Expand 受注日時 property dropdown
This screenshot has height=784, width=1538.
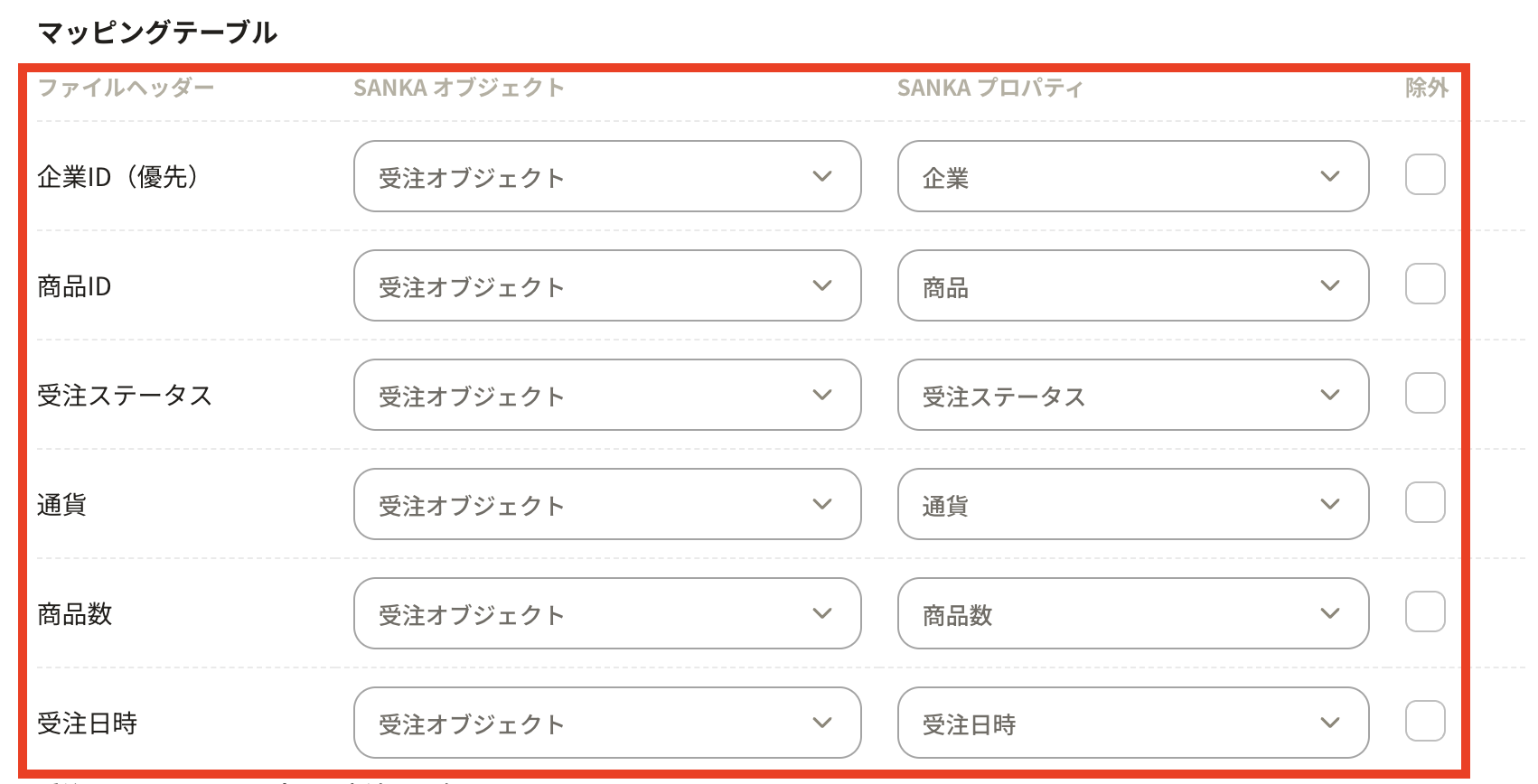(x=1132, y=723)
